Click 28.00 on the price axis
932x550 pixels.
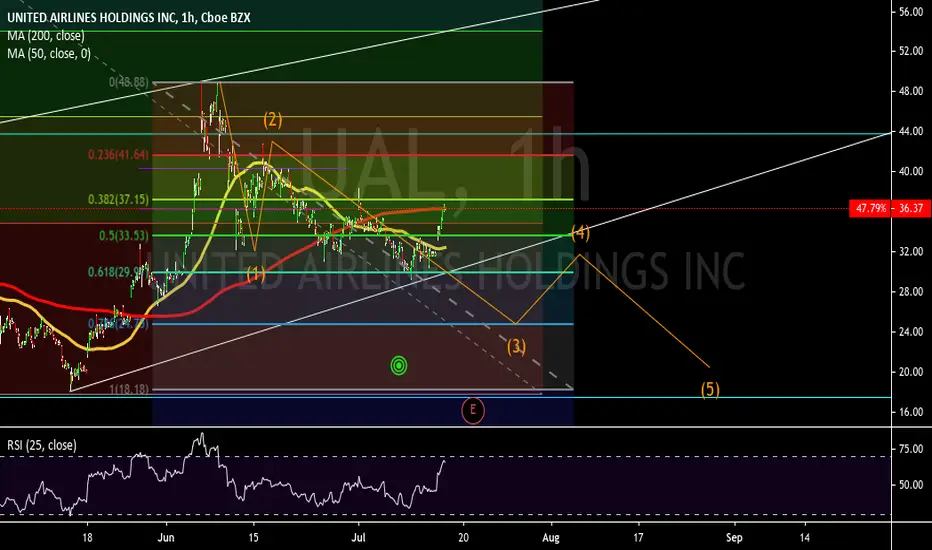[911, 291]
